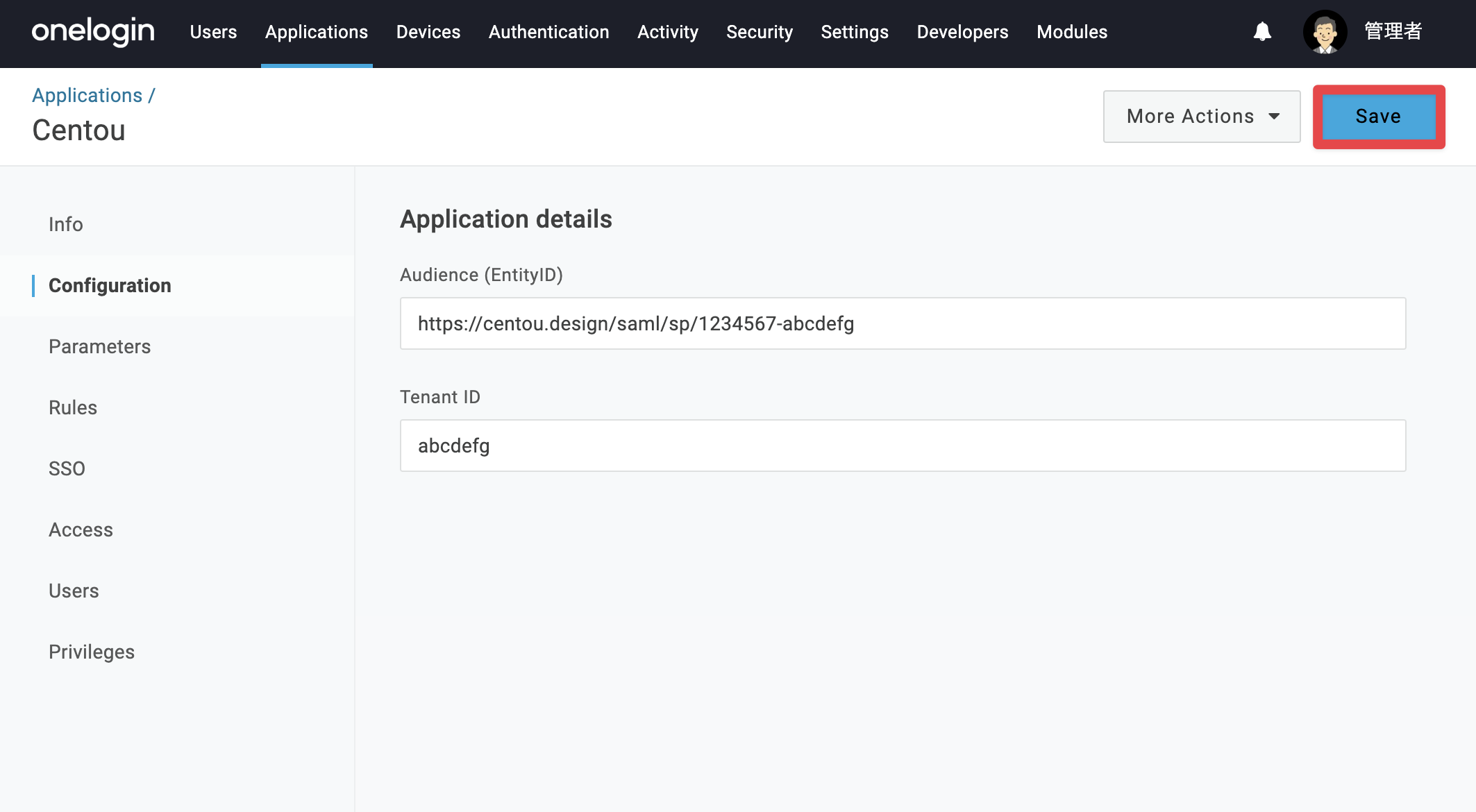Follow the Applications breadcrumb link

[87, 95]
